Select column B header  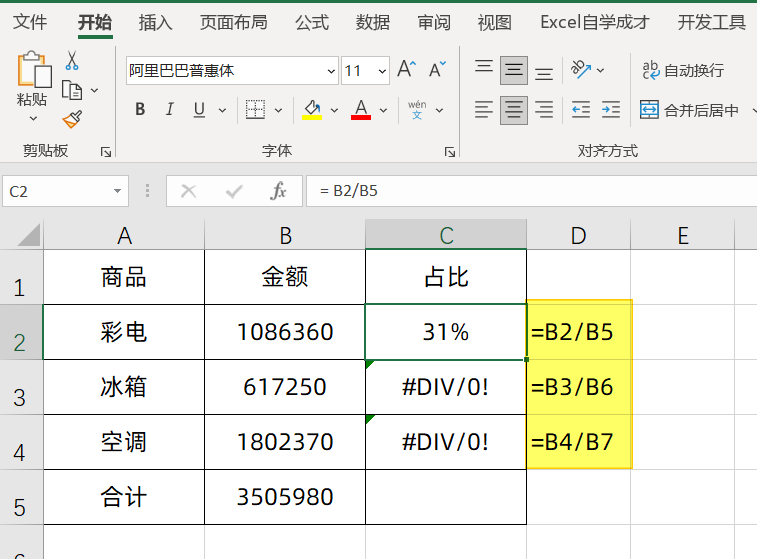coord(285,235)
